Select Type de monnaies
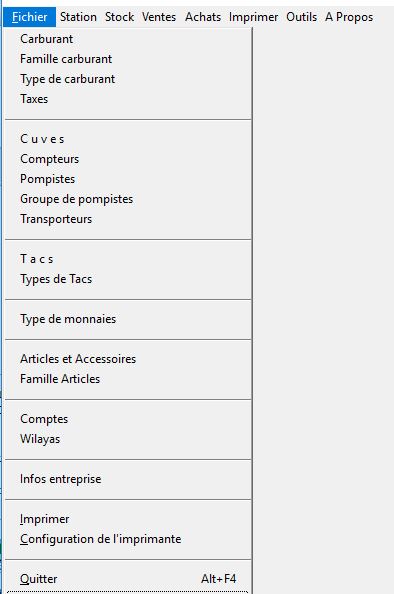394x594 pixels. click(x=128, y=319)
